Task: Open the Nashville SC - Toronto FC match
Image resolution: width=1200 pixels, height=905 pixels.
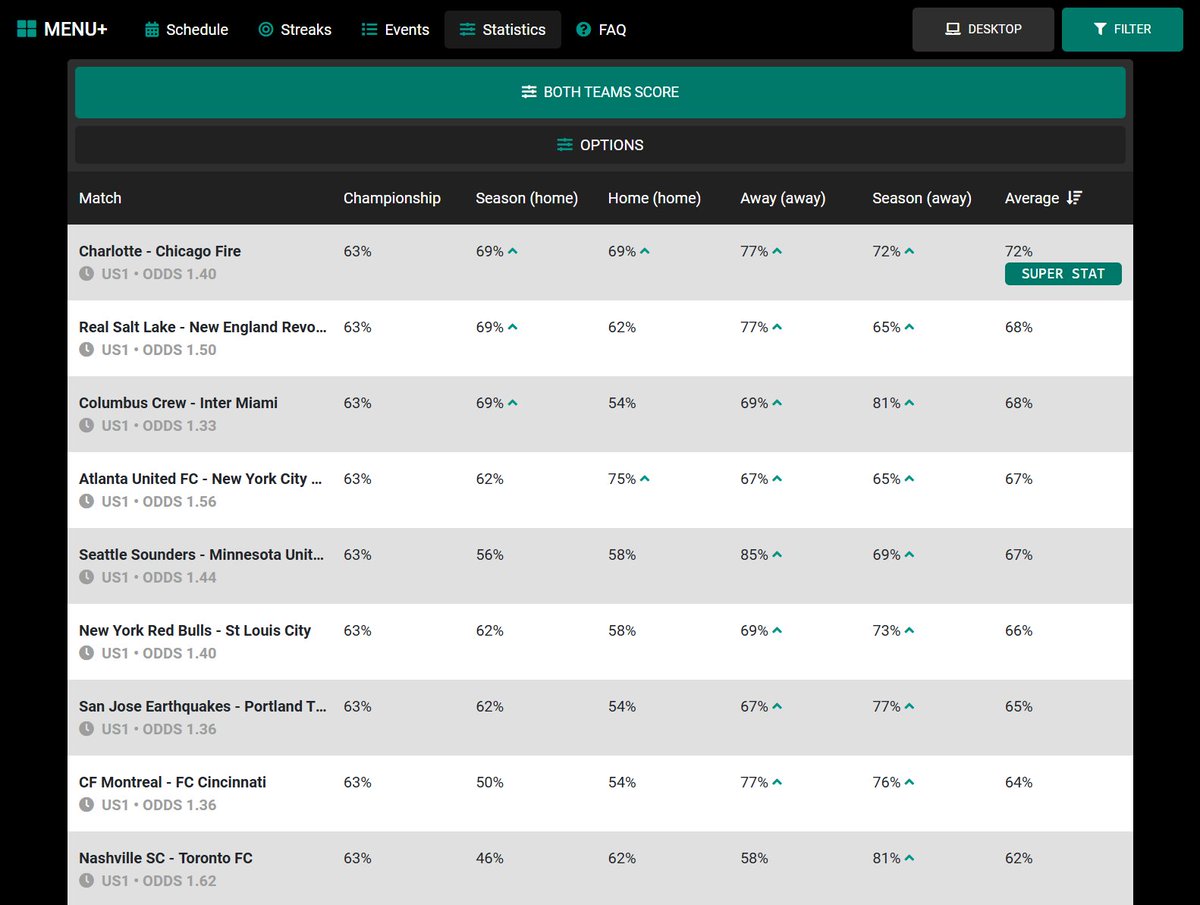Action: pos(166,859)
